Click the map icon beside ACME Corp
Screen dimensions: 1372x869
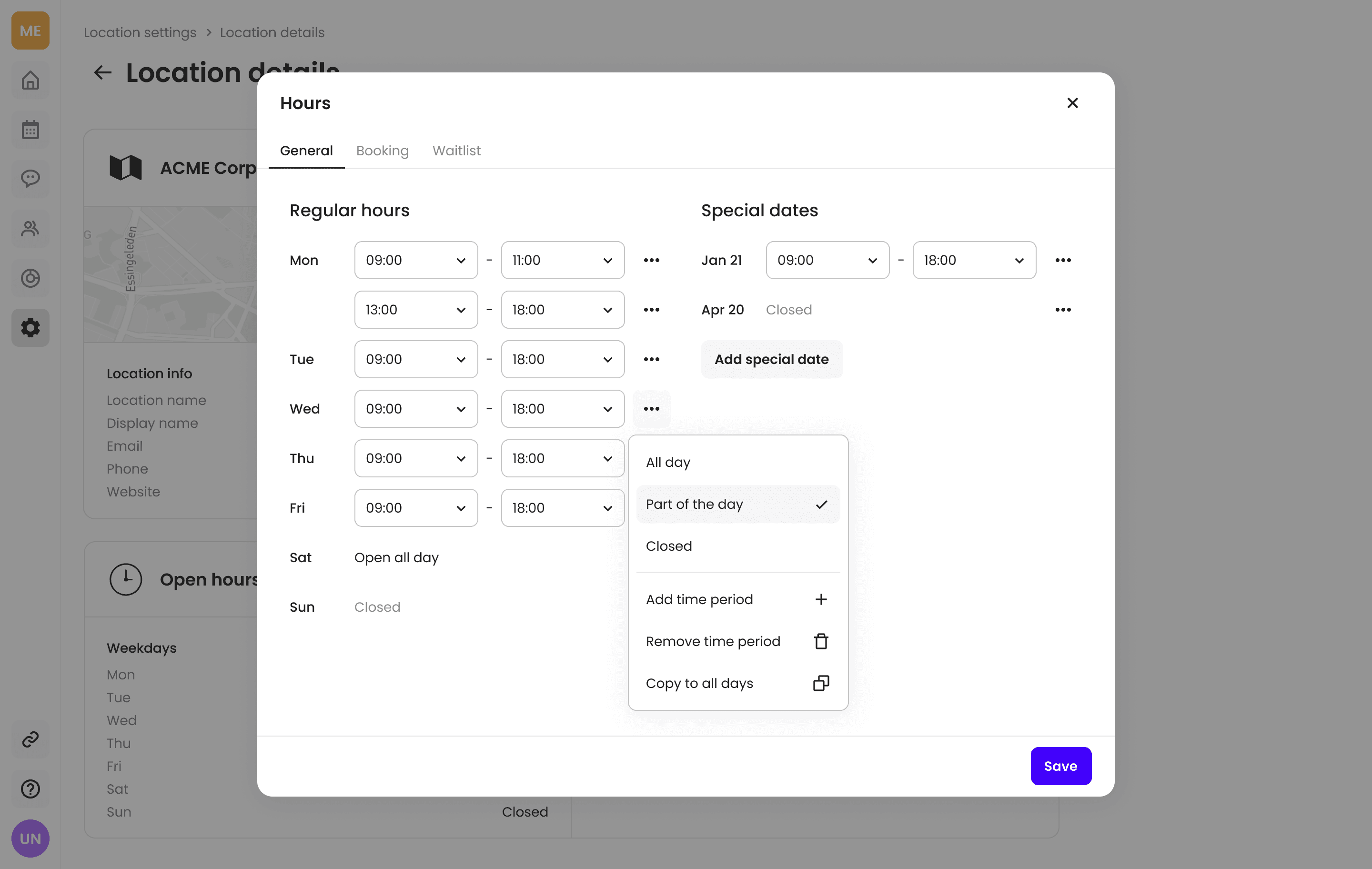click(x=125, y=168)
